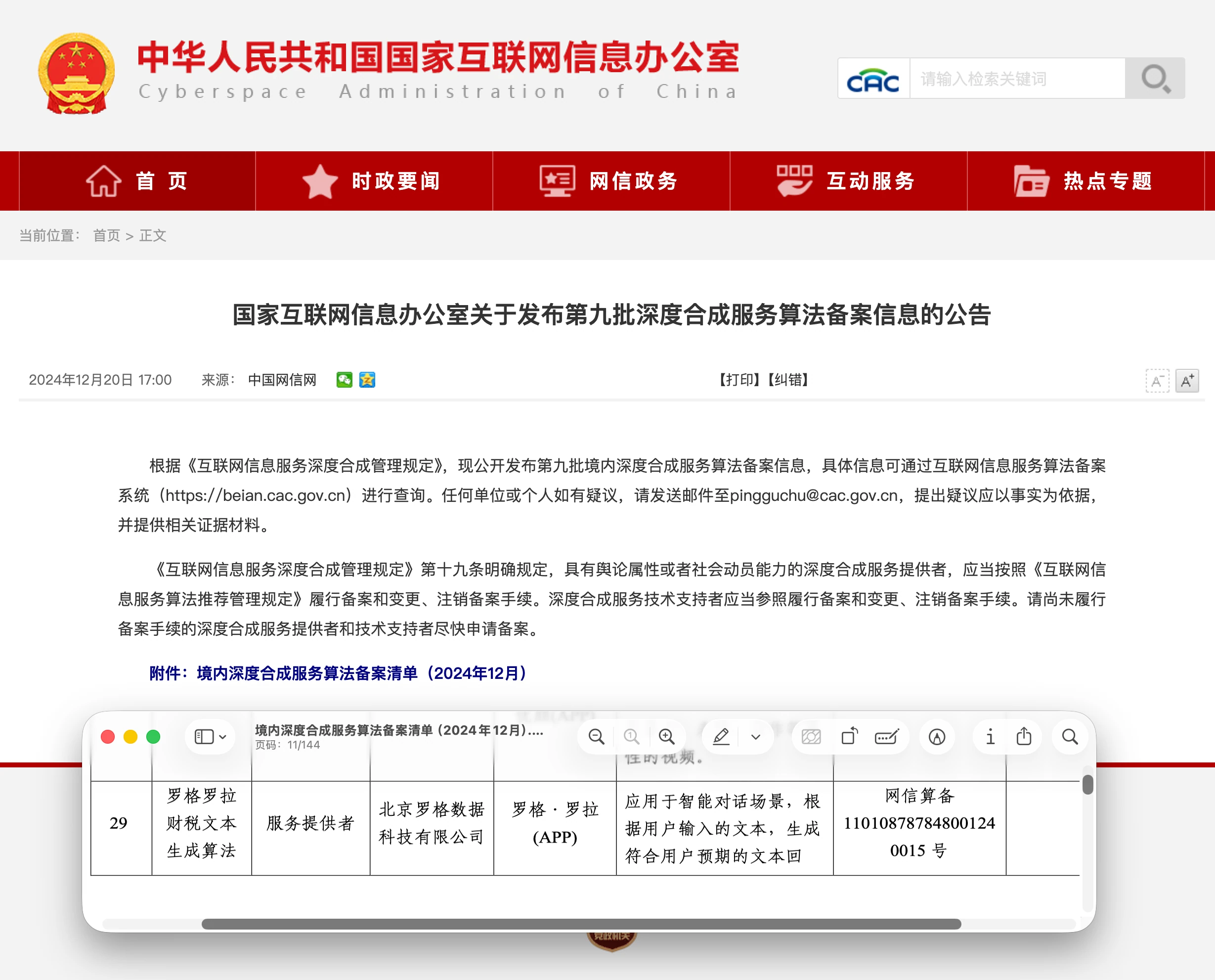Image resolution: width=1215 pixels, height=980 pixels.
Task: Open sidebar view dropdown in Preview
Action: click(x=211, y=737)
